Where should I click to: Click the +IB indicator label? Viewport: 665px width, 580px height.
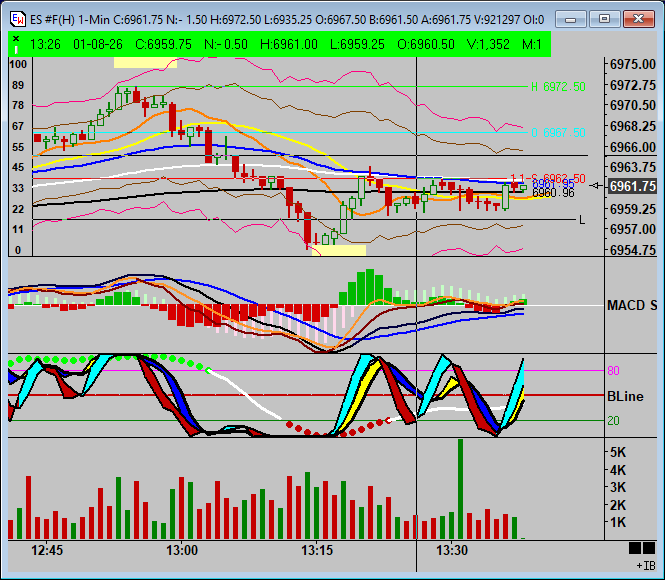(x=645, y=565)
